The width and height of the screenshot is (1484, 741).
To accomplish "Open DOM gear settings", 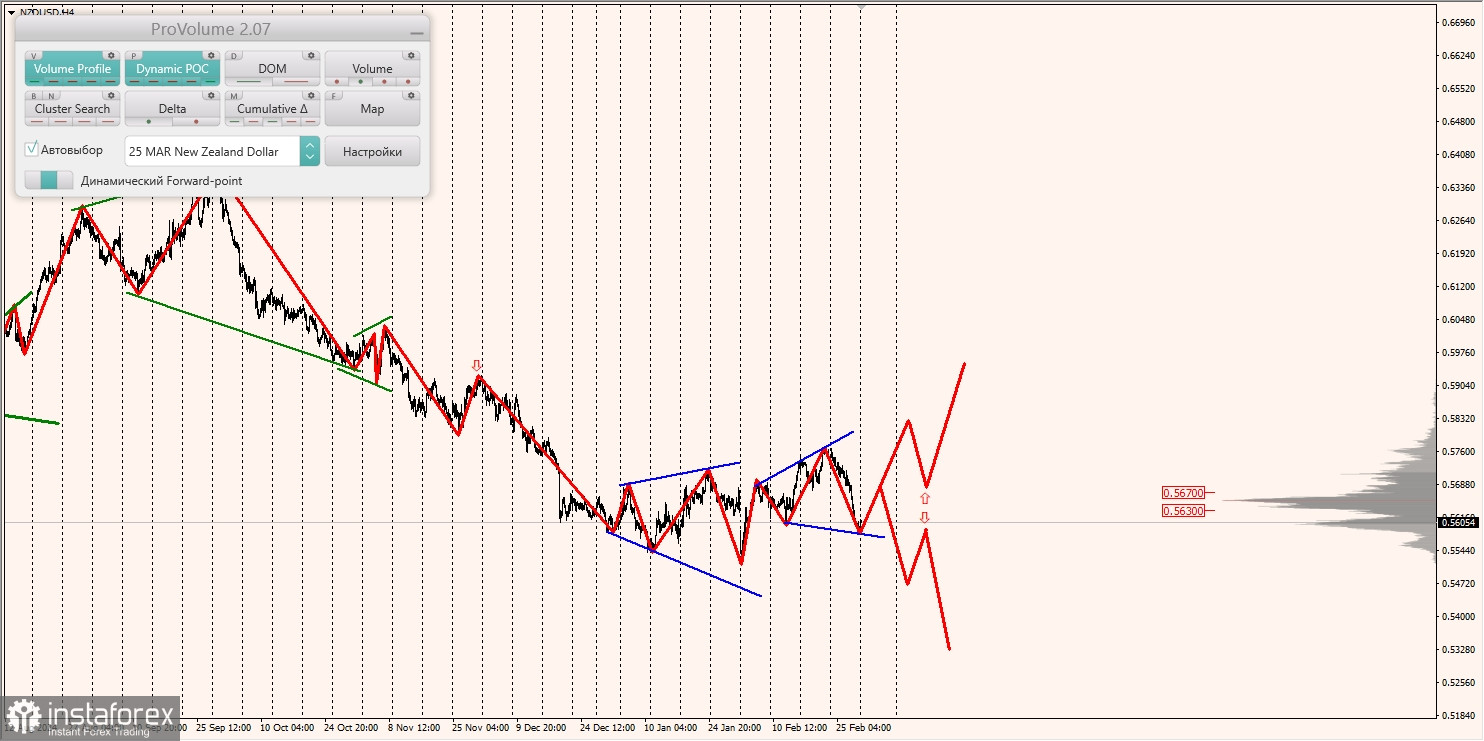I will point(311,55).
